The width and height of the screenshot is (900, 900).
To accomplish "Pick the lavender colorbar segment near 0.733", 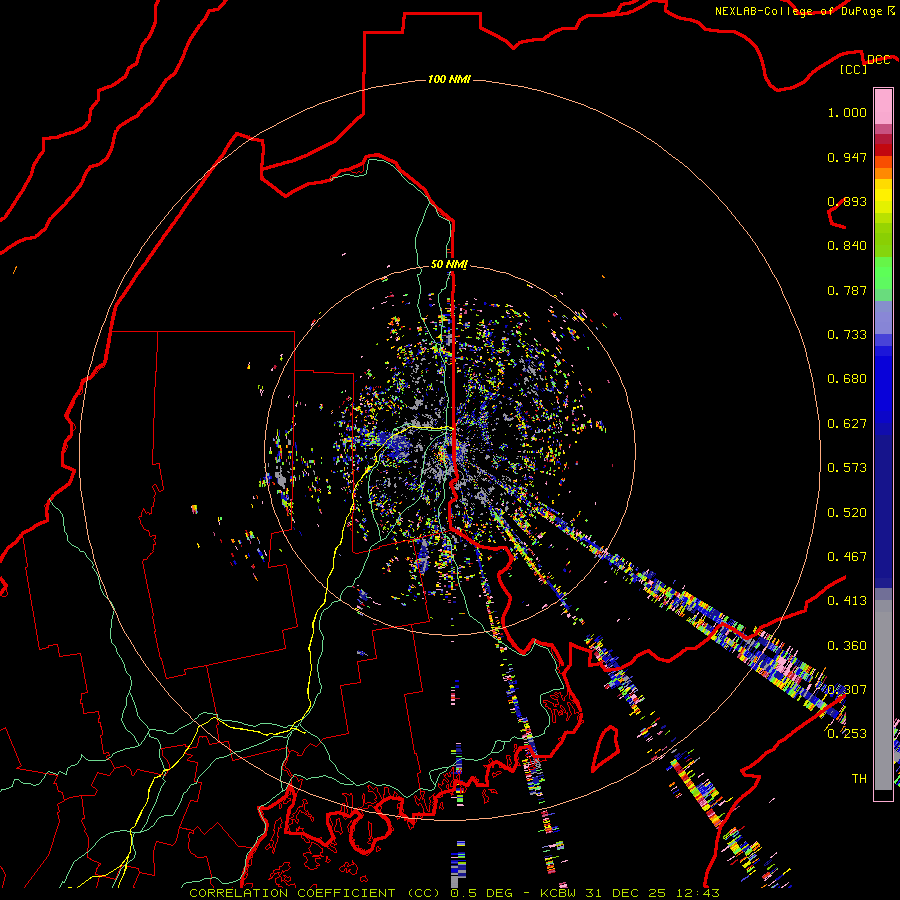I will coord(883,317).
